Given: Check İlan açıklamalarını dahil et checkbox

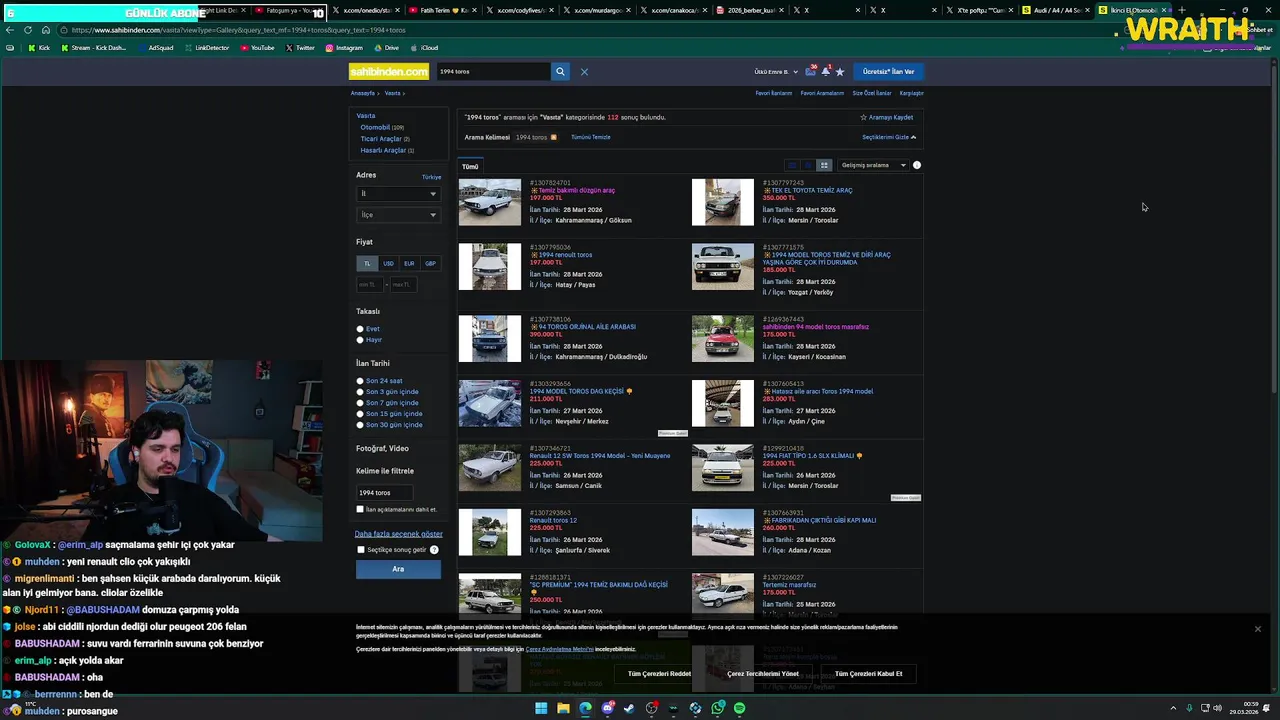Looking at the screenshot, I should [360, 509].
